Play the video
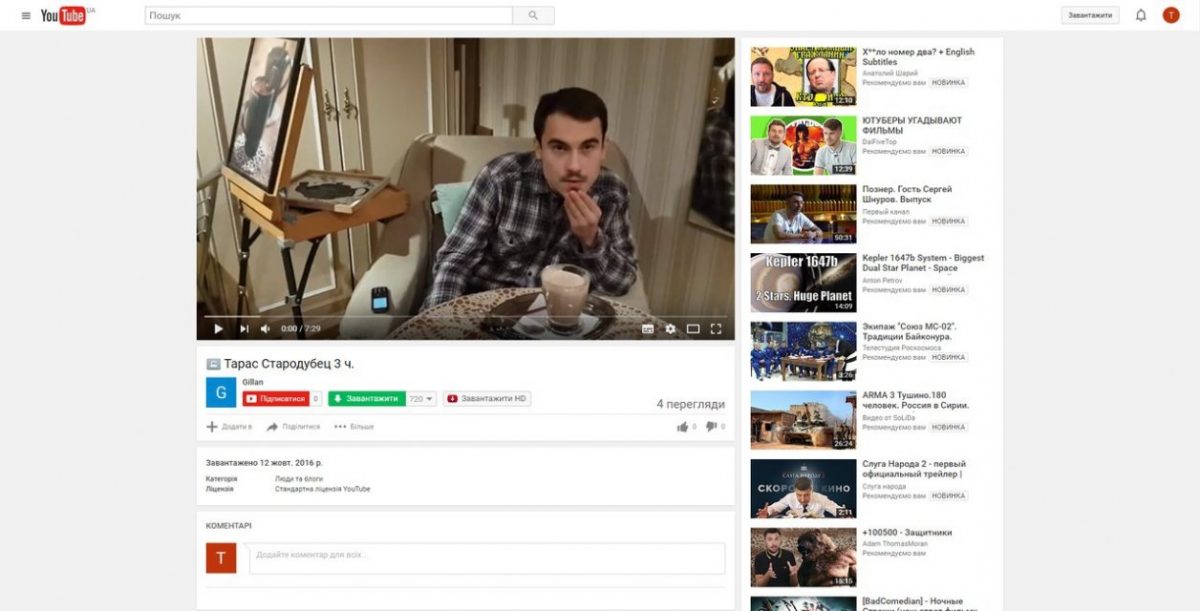This screenshot has width=1200, height=611. [x=218, y=328]
